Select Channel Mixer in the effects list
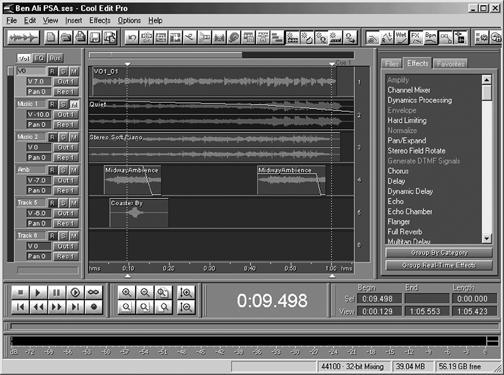Viewport: 504px width, 375px height. [409, 90]
